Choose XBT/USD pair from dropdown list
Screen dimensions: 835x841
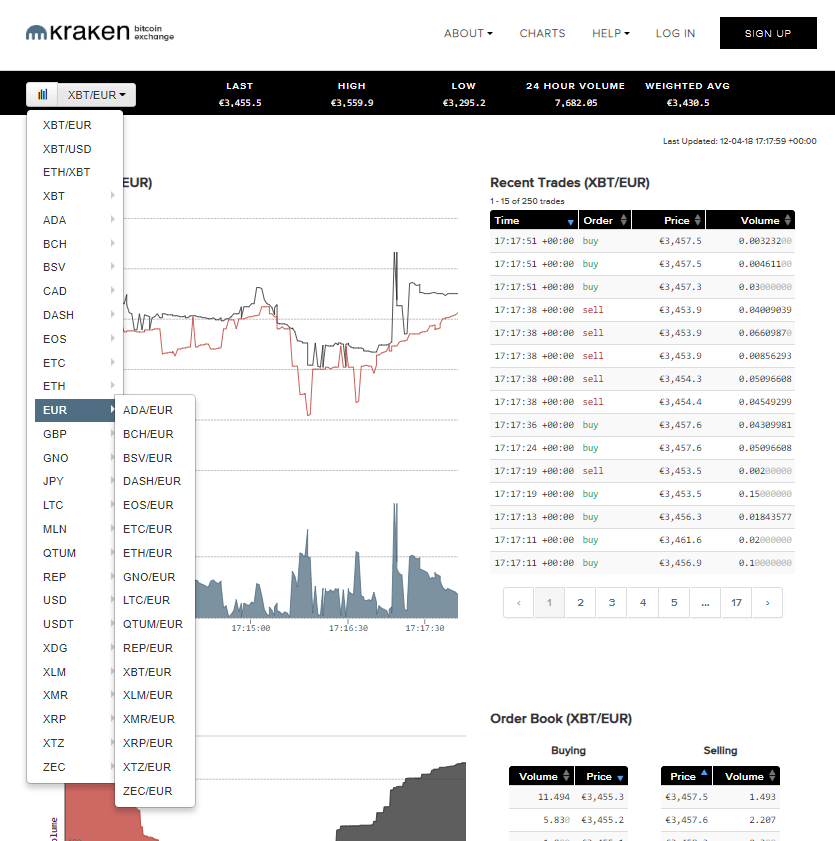tap(67, 149)
